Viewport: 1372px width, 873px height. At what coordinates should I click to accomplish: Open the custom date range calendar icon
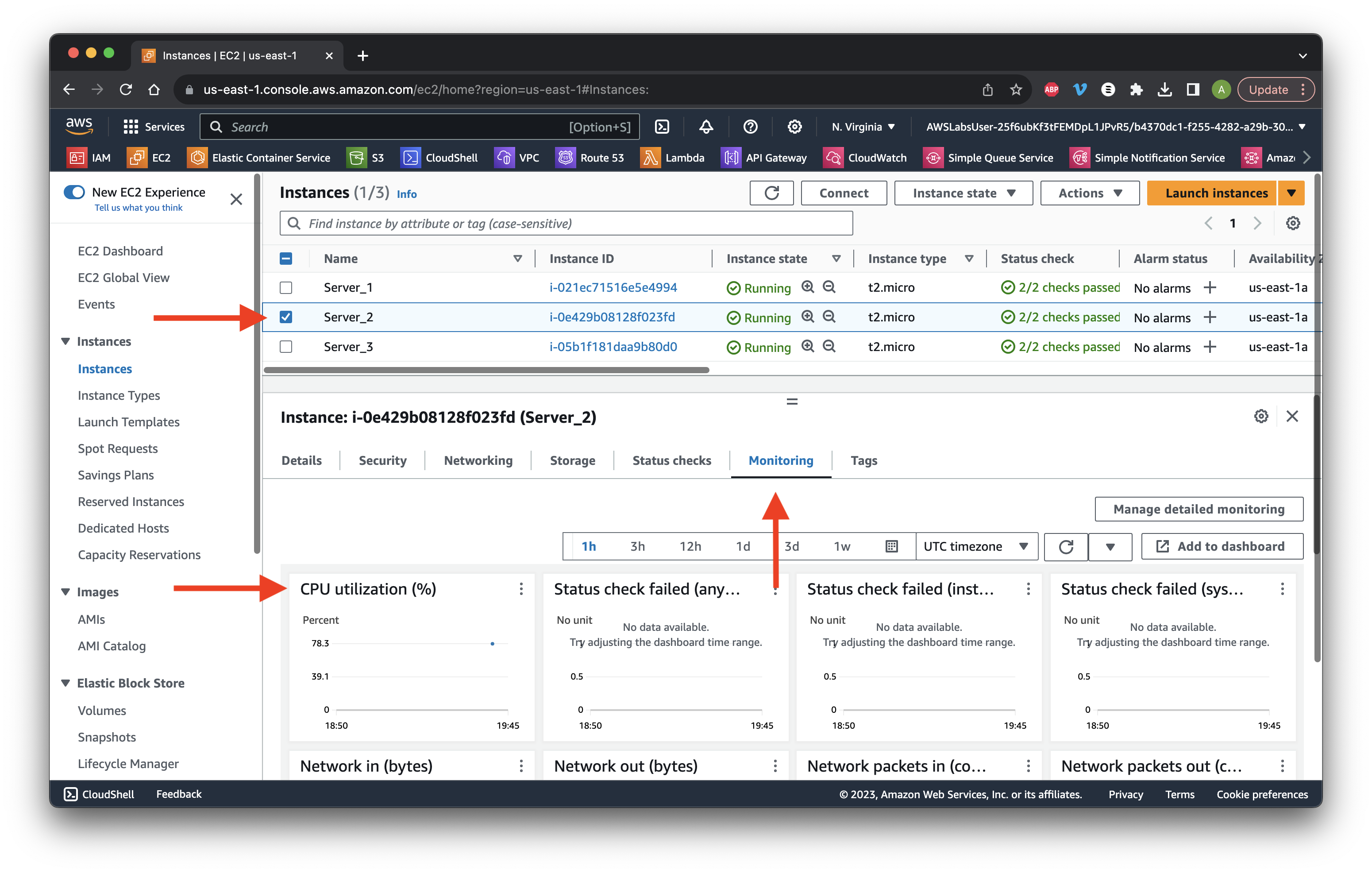[891, 546]
